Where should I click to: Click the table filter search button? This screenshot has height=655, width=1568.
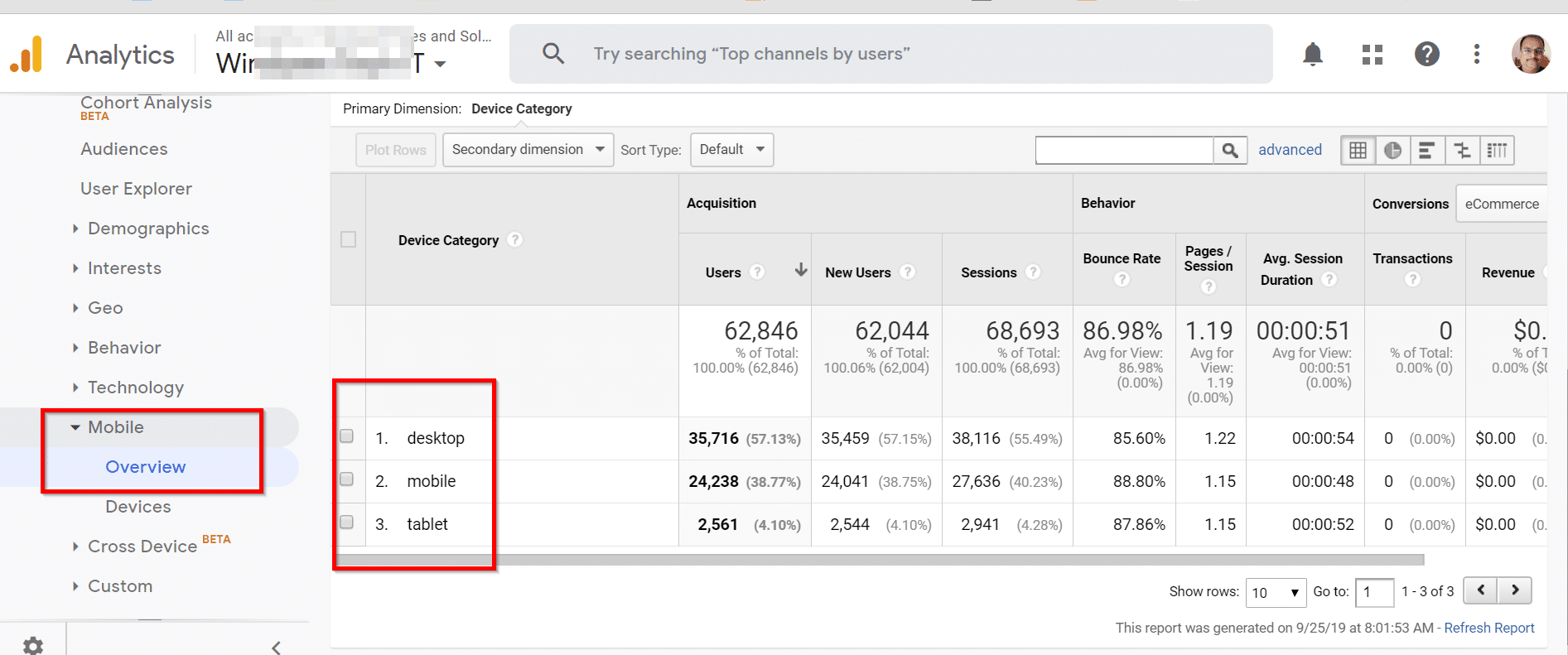[x=1230, y=150]
